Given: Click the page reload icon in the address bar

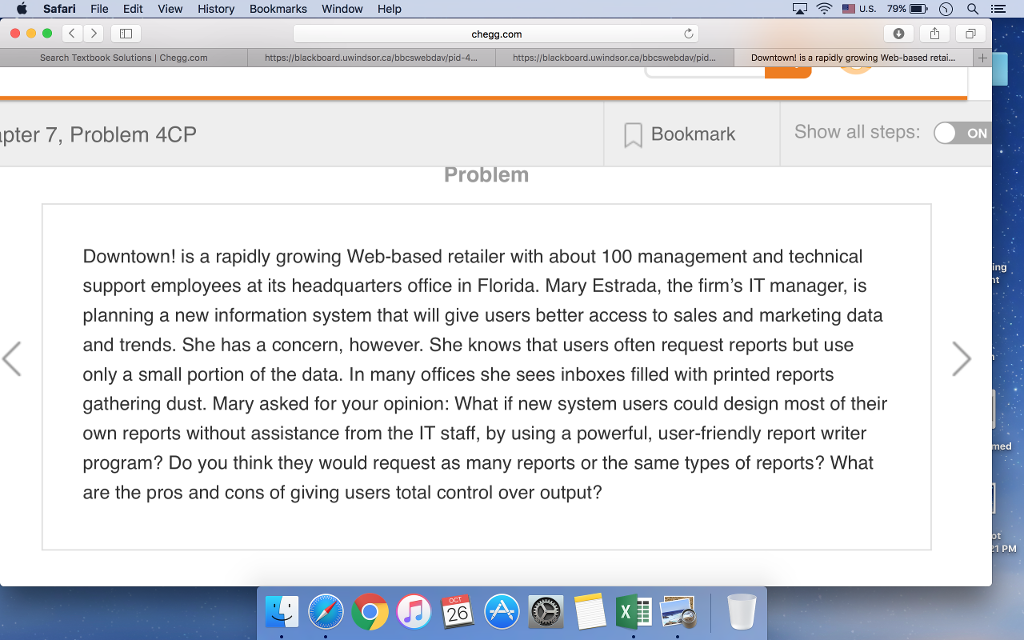Looking at the screenshot, I should [x=687, y=33].
